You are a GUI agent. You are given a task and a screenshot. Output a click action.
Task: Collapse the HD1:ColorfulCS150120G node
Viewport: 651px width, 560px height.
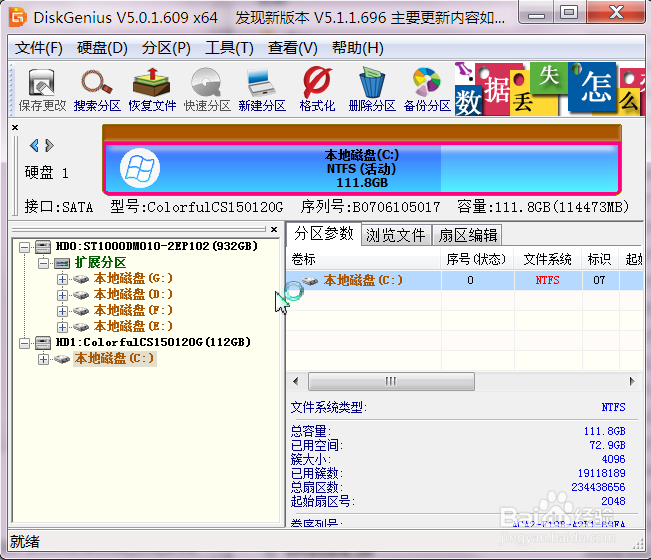pos(24,343)
